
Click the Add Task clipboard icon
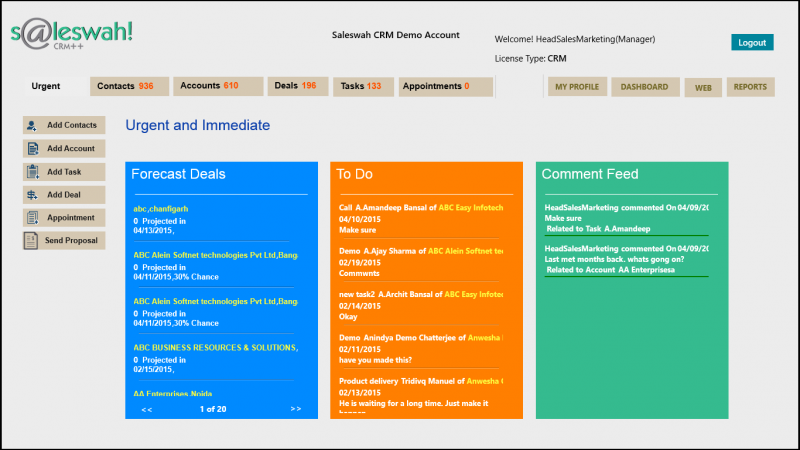33,172
